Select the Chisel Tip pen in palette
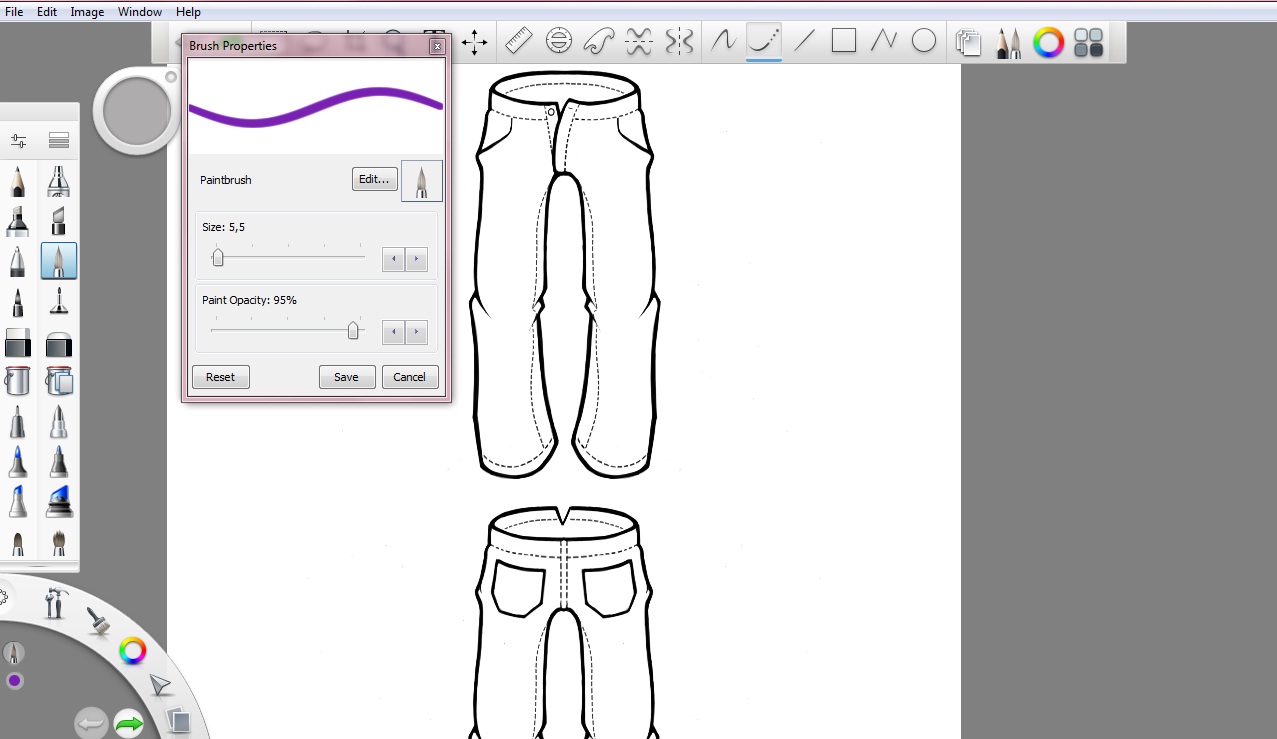Viewport: 1277px width, 739px height. click(59, 221)
